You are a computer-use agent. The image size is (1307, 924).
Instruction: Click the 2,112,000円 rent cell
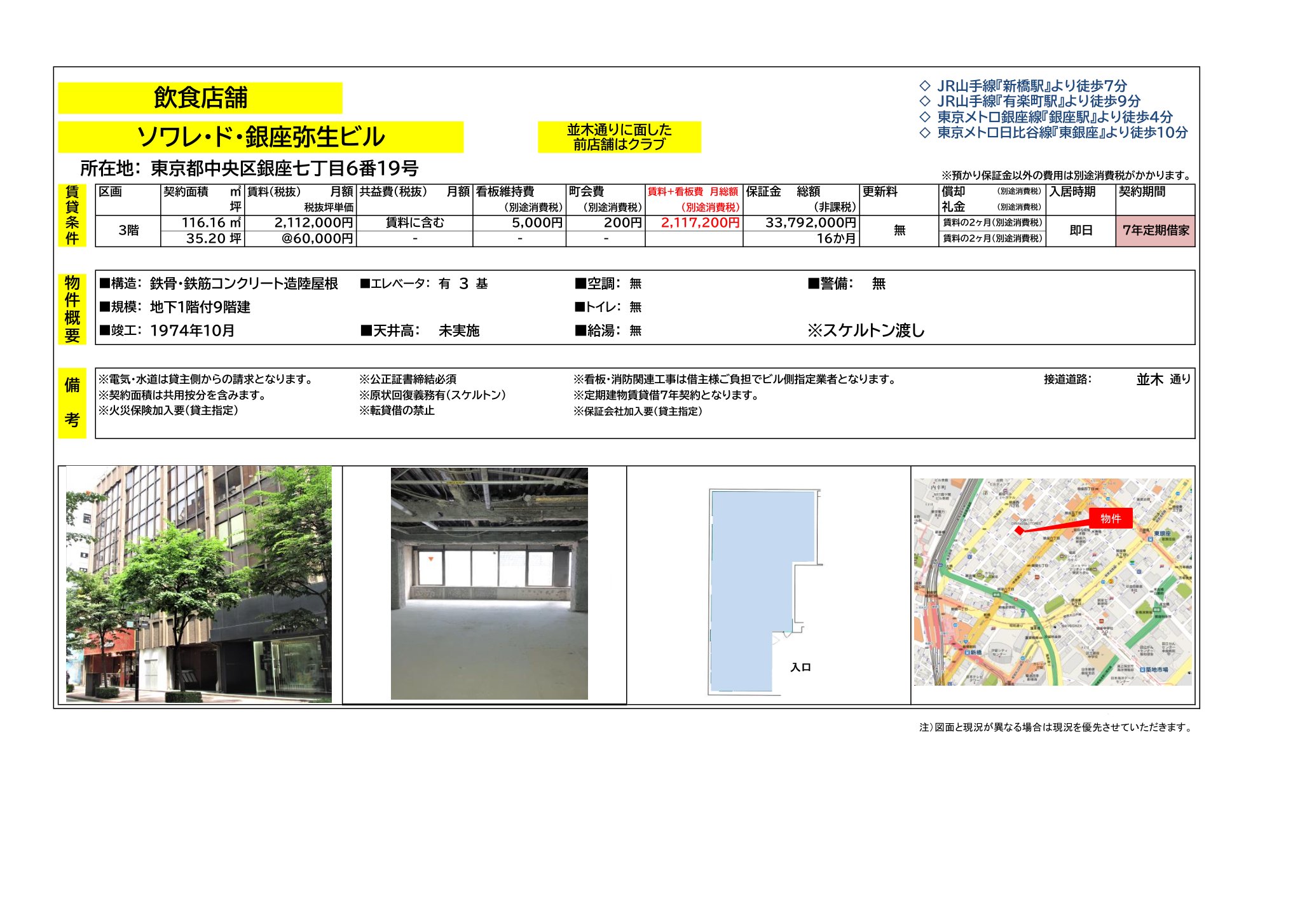(313, 222)
